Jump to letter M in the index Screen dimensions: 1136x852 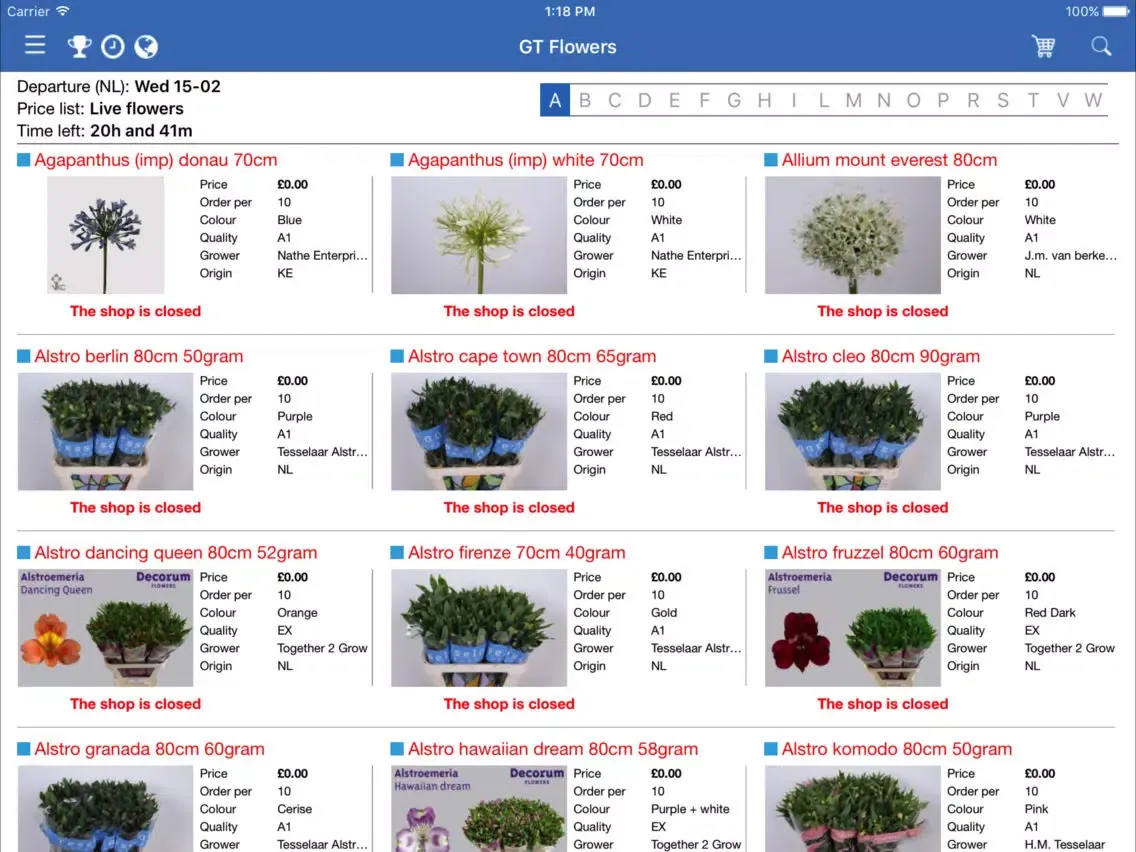(x=853, y=100)
